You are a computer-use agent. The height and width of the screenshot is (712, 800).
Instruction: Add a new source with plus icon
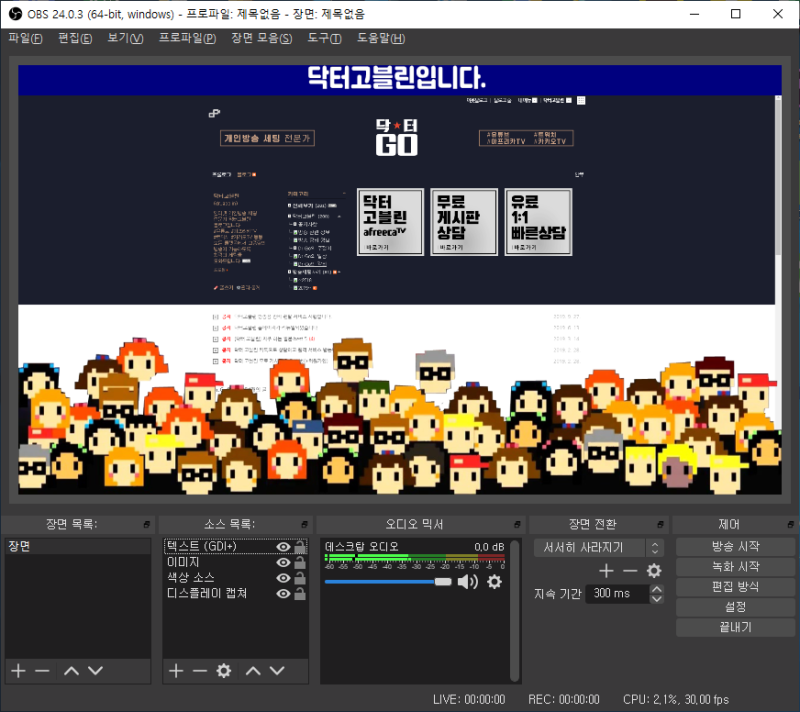pyautogui.click(x=176, y=671)
